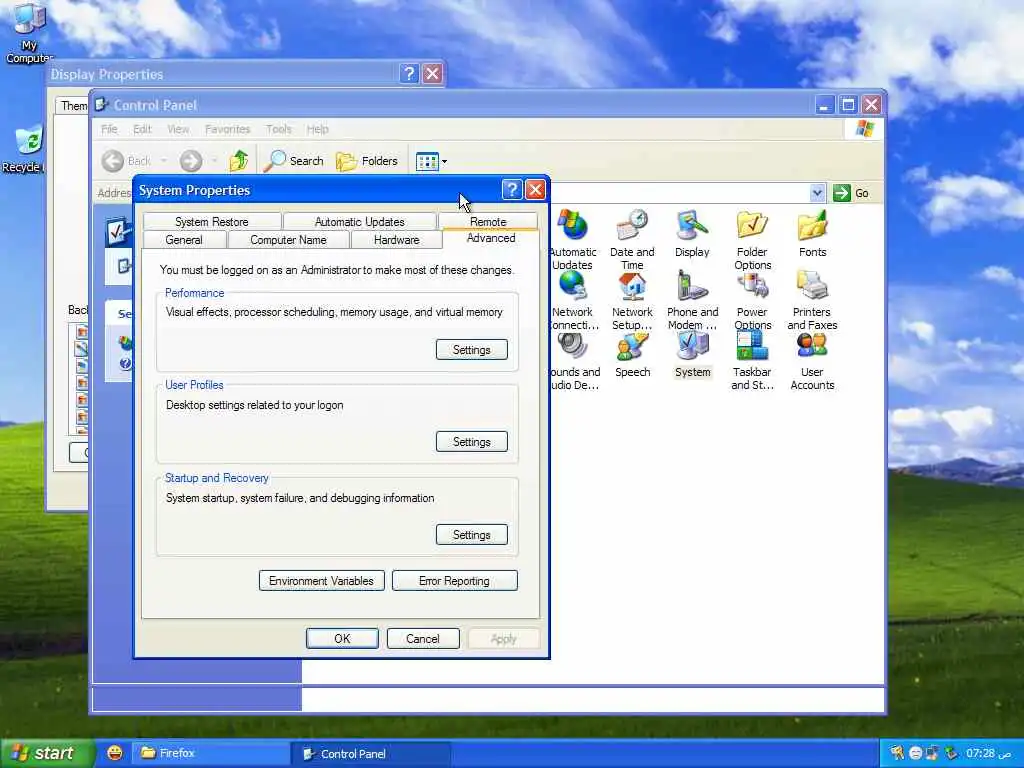This screenshot has height=768, width=1024.
Task: Open Sounds and Audio Devices icon
Action: (x=574, y=360)
